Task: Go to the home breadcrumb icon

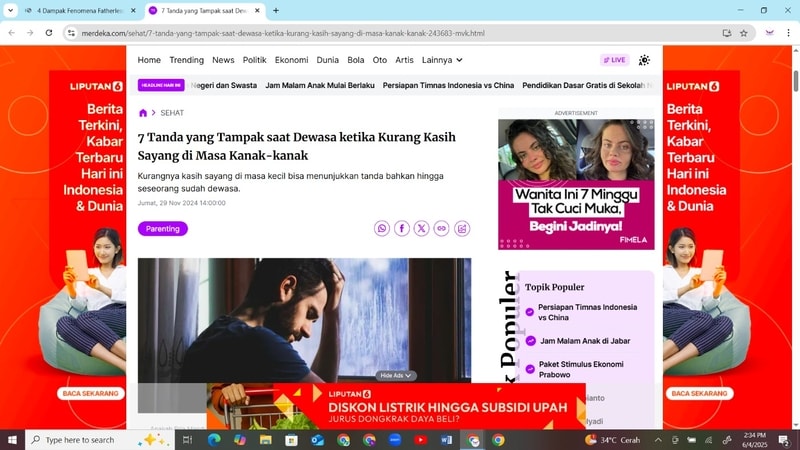Action: 143,113
